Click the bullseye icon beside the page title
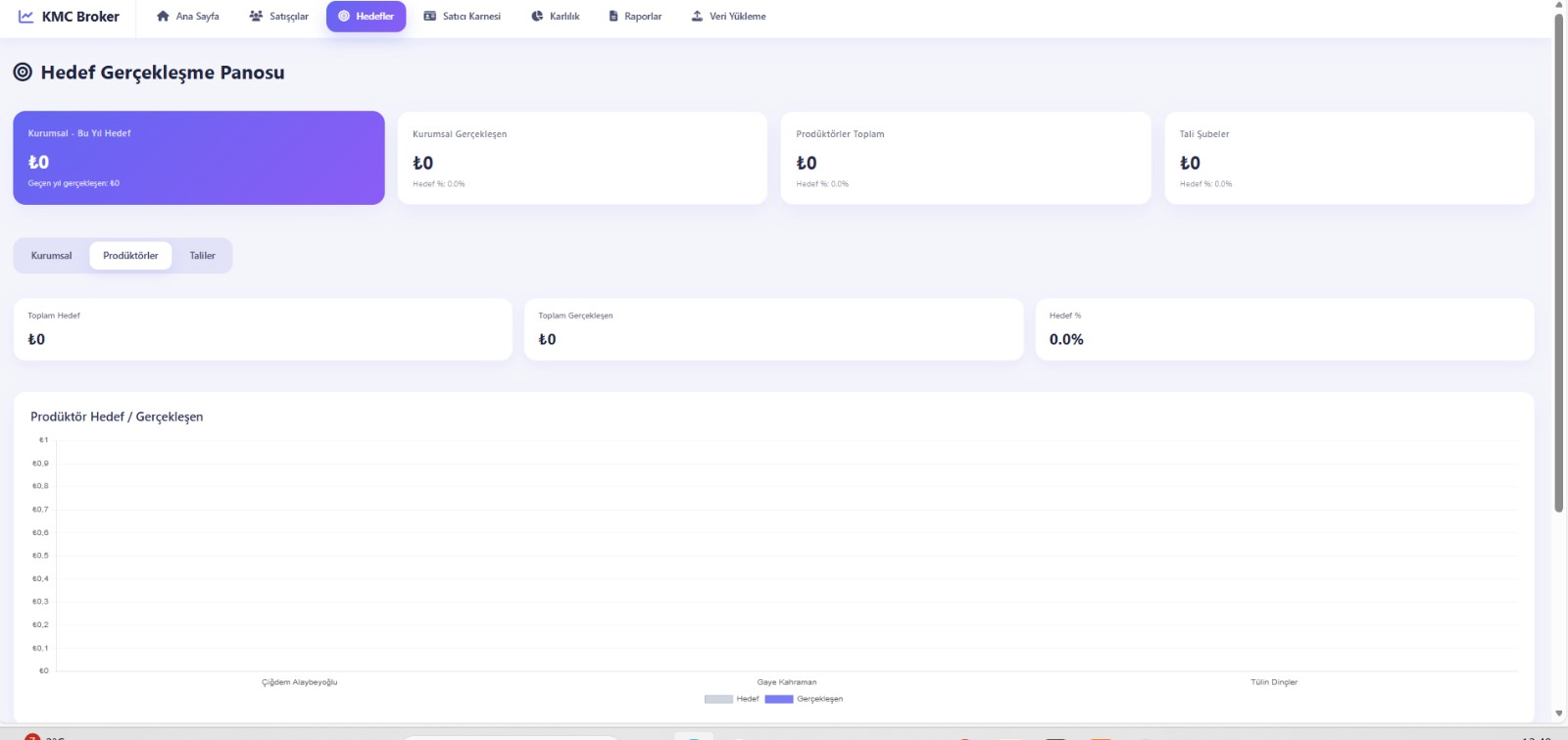Image resolution: width=1568 pixels, height=740 pixels. pos(23,73)
